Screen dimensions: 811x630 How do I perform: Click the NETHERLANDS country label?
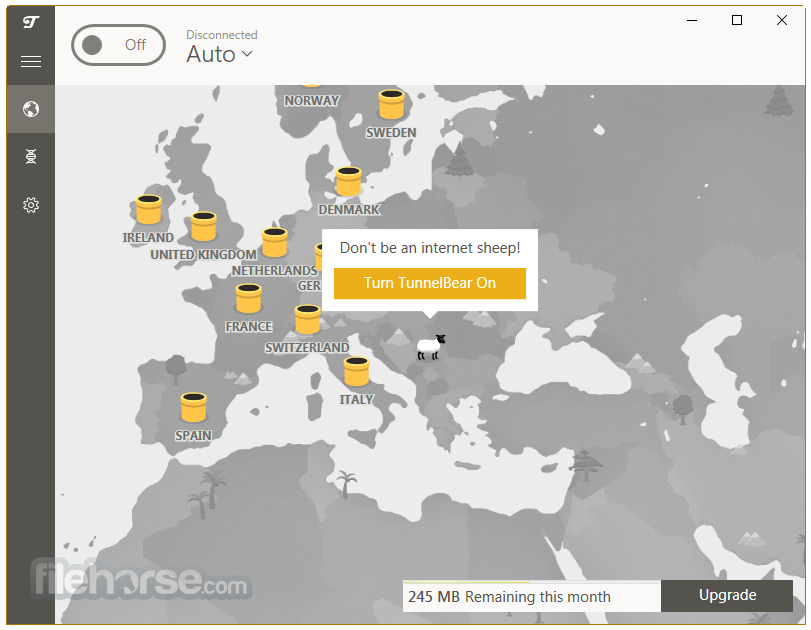point(275,271)
